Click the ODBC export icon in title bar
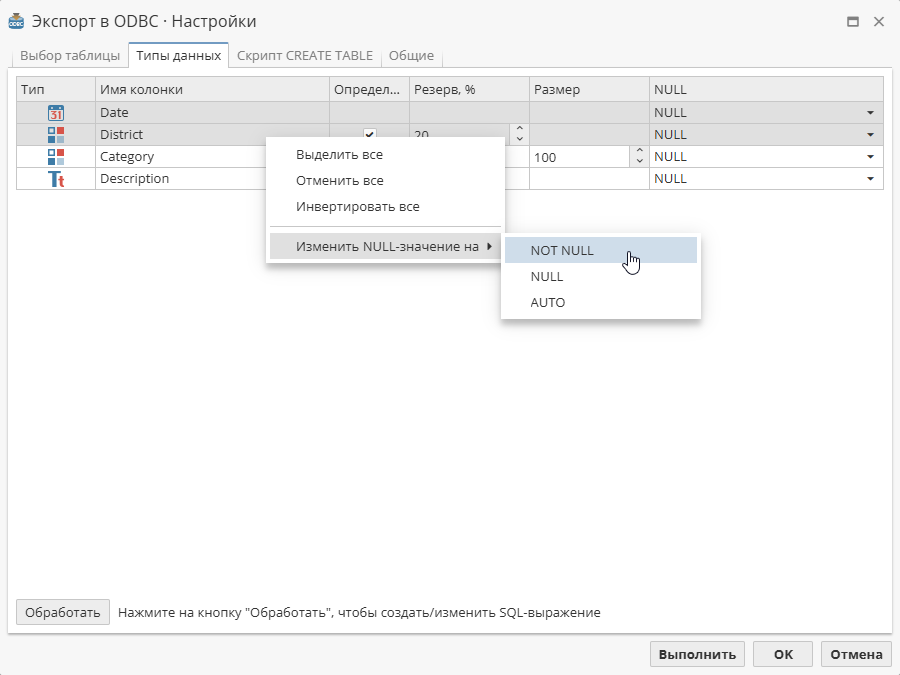 pos(16,21)
